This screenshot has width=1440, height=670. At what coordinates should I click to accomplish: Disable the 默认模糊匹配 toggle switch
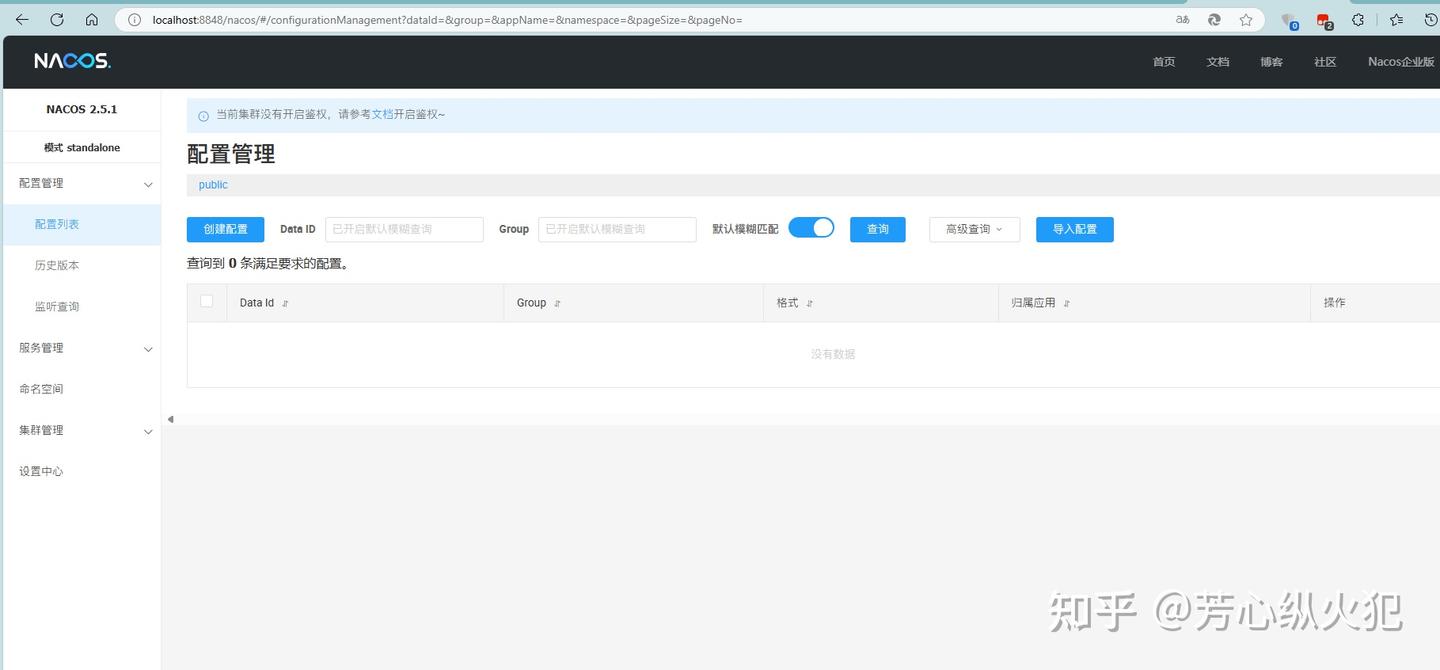pyautogui.click(x=811, y=227)
